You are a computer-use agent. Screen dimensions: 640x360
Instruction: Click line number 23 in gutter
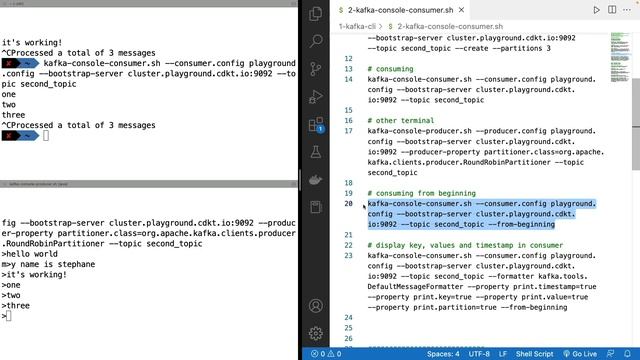tap(348, 256)
